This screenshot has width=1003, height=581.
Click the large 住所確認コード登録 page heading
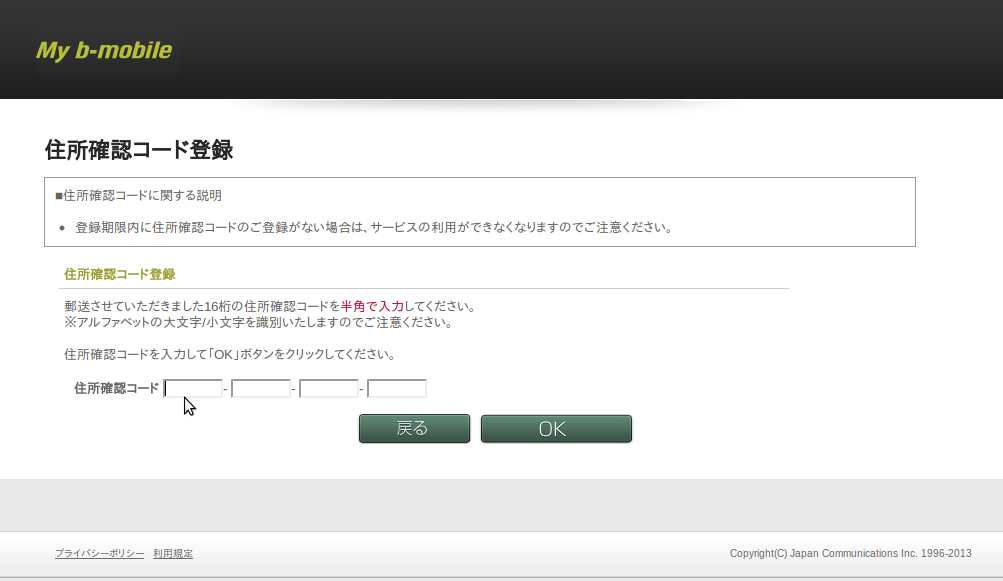[x=139, y=150]
